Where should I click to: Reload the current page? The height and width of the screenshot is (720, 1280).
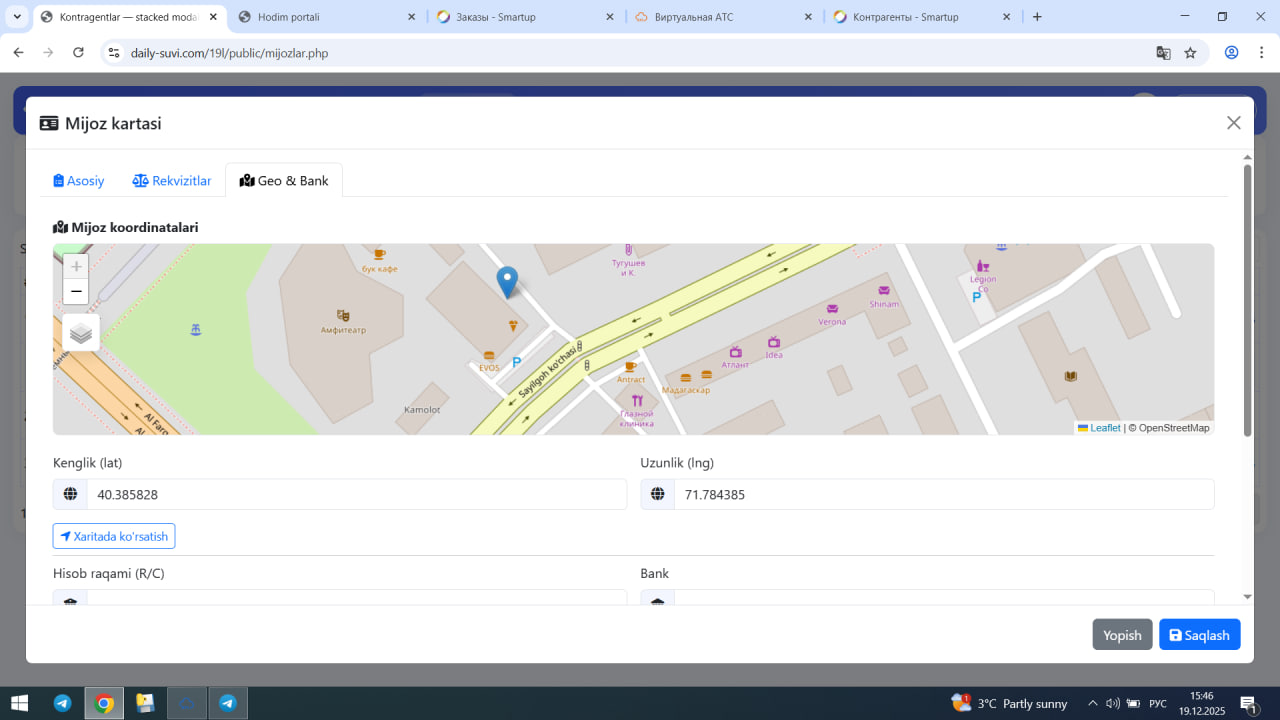(78, 53)
